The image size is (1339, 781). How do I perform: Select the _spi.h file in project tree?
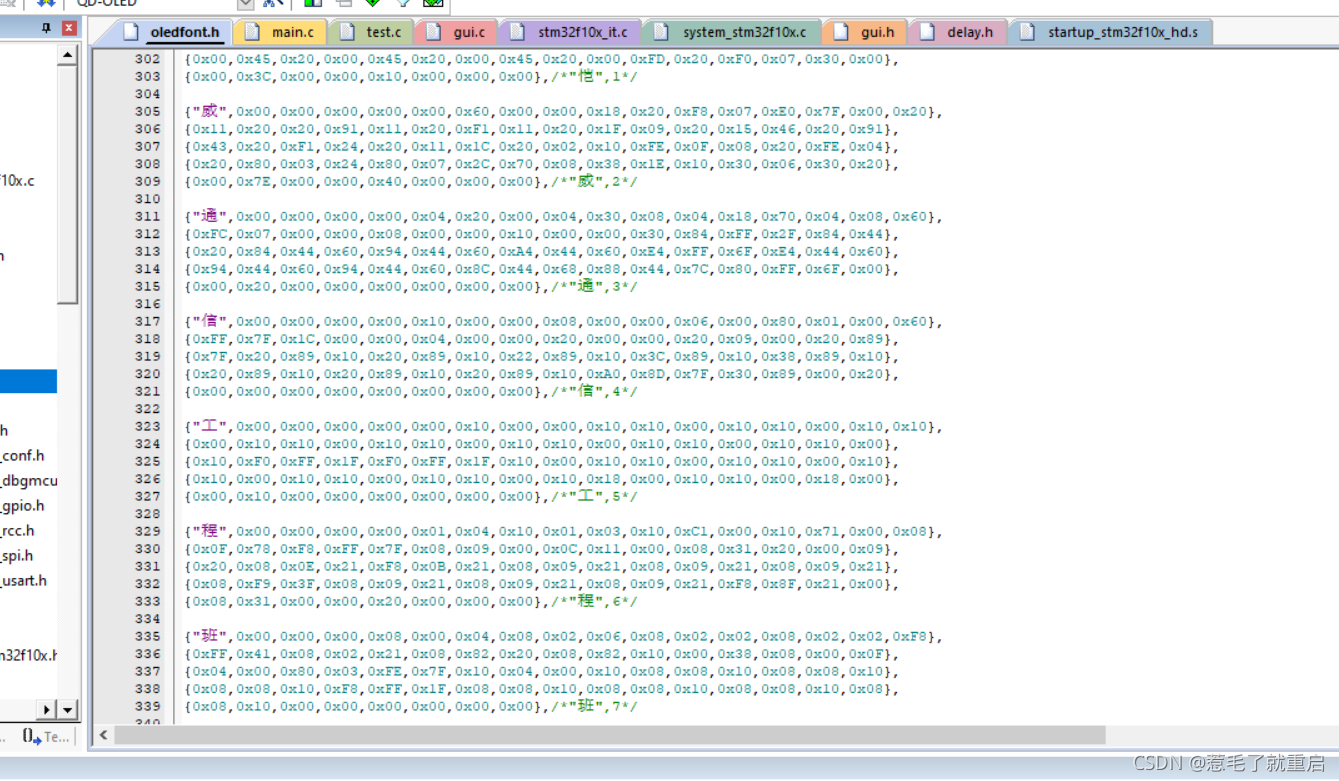(16, 555)
